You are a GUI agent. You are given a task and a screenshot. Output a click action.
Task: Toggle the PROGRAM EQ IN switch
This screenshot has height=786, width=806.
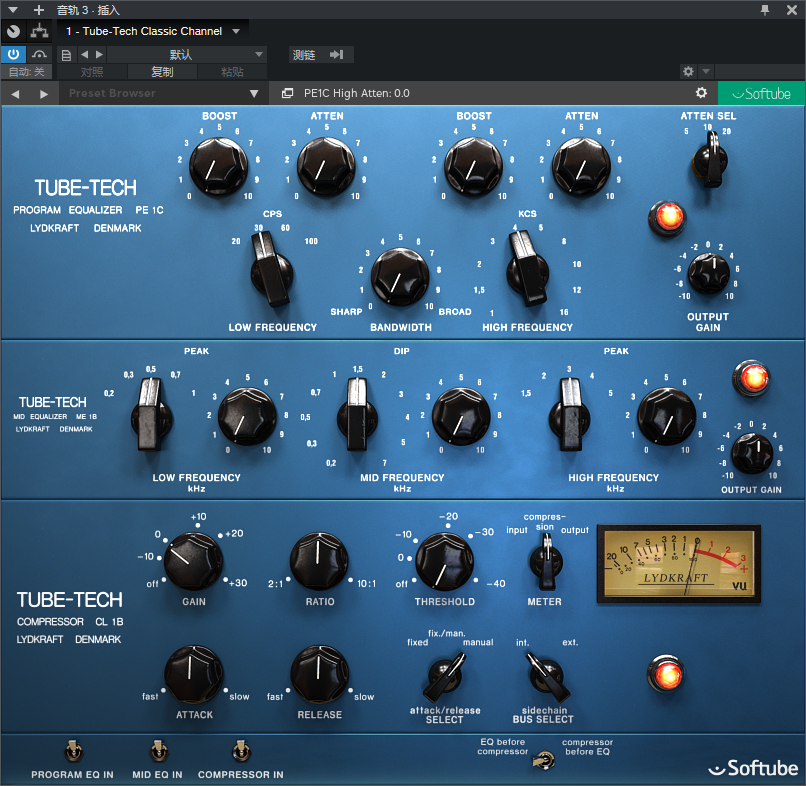[72, 750]
